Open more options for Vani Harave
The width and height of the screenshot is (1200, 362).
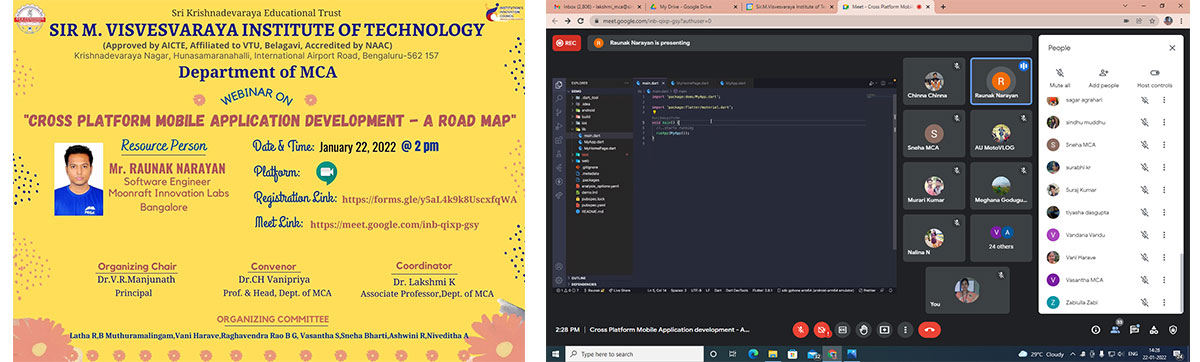coord(1164,256)
